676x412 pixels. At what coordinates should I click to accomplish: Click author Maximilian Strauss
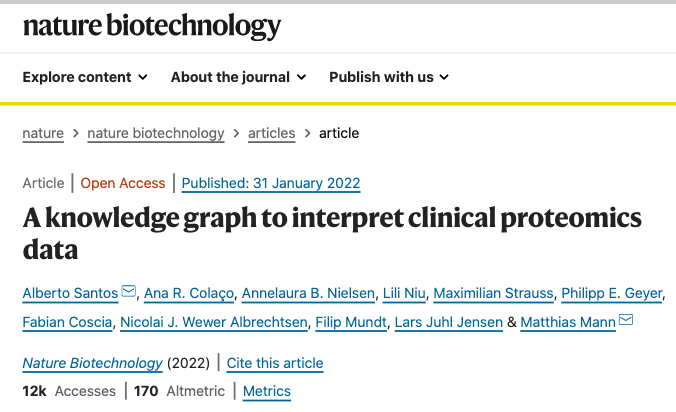[491, 293]
